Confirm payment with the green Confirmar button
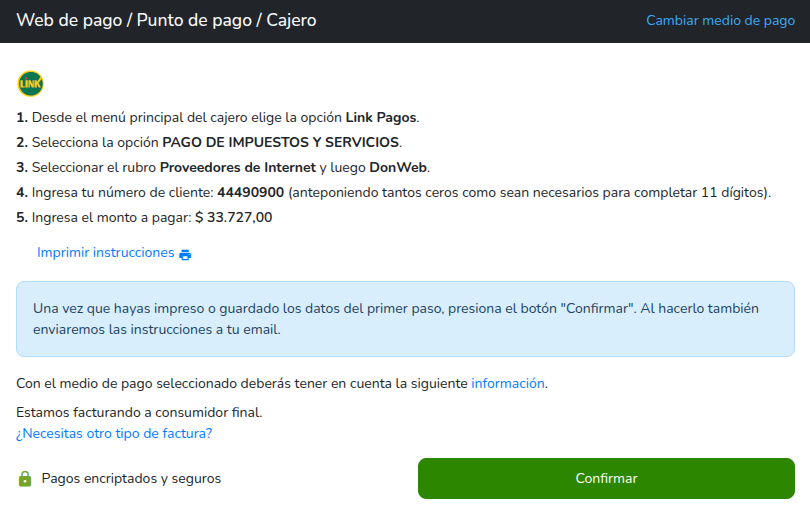This screenshot has width=810, height=516. [606, 478]
